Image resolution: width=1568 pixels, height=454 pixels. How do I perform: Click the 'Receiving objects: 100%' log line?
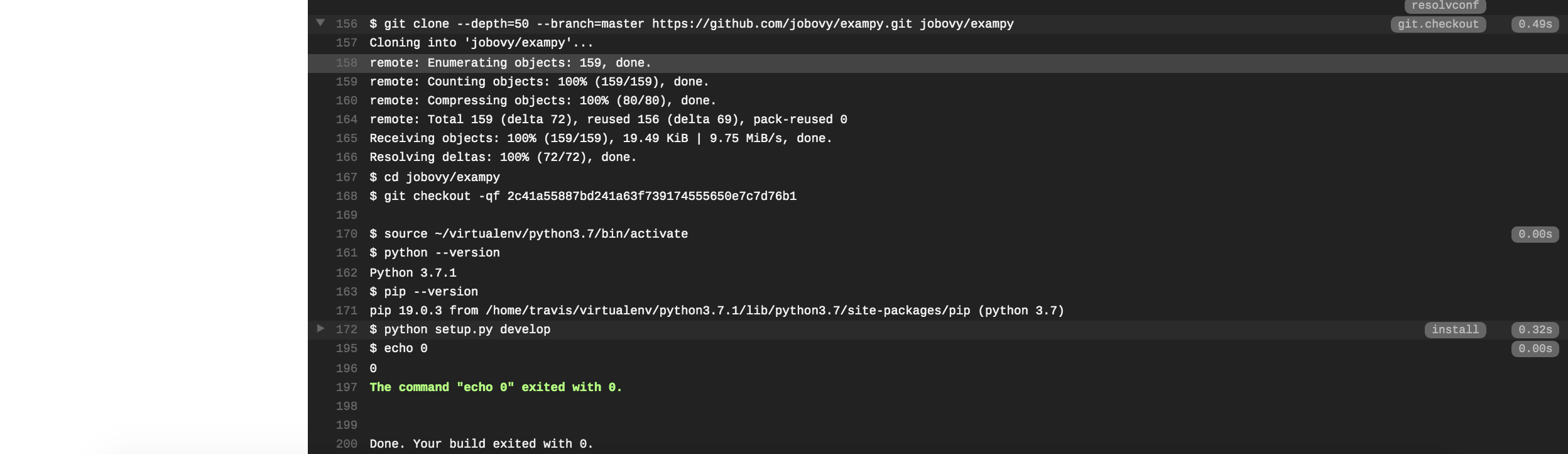601,138
